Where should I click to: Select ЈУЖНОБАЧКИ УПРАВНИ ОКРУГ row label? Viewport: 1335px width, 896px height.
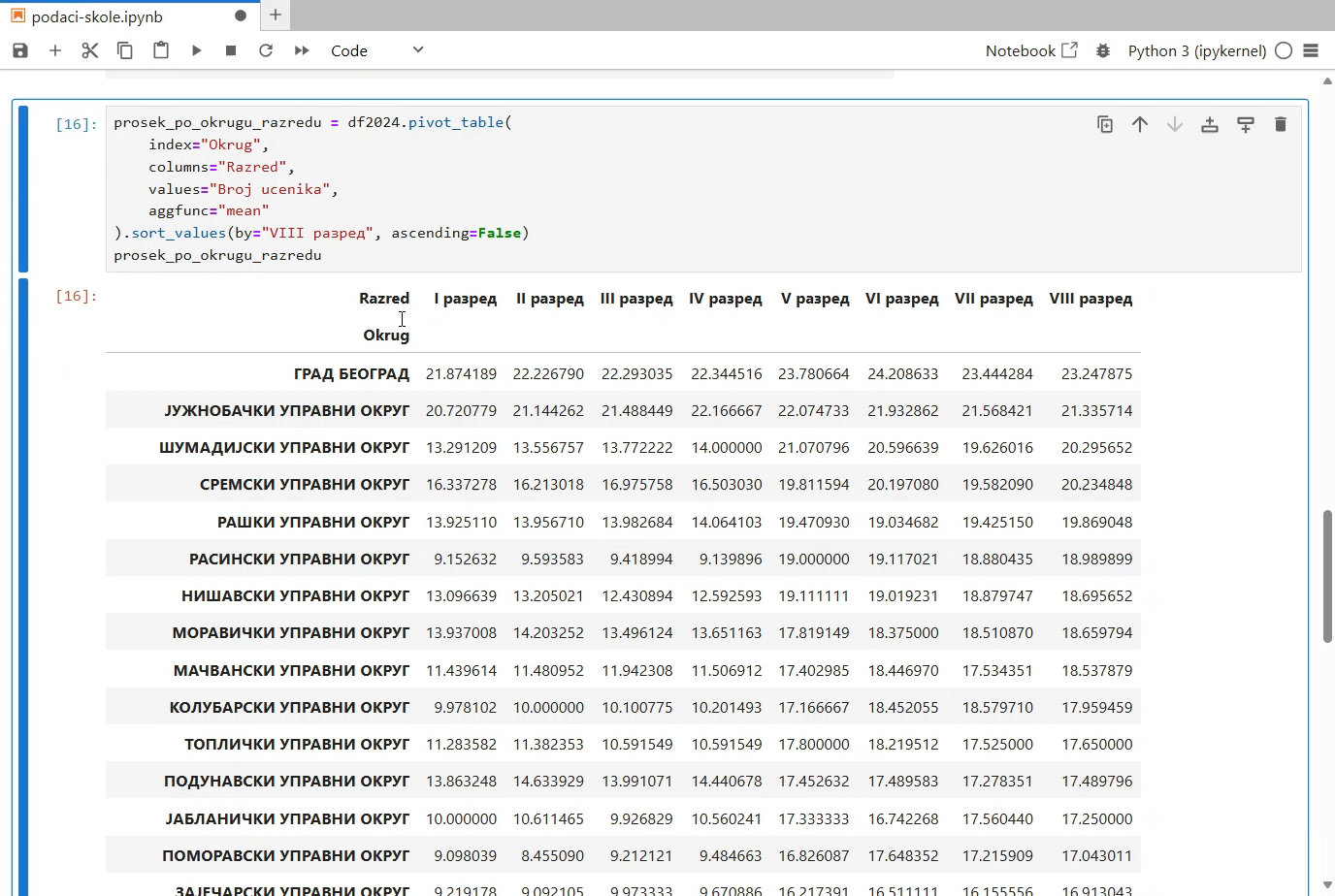[287, 410]
